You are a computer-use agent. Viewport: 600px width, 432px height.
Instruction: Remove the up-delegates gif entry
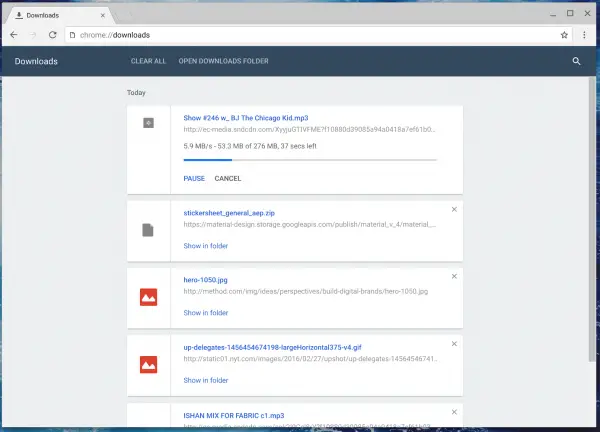(x=454, y=344)
